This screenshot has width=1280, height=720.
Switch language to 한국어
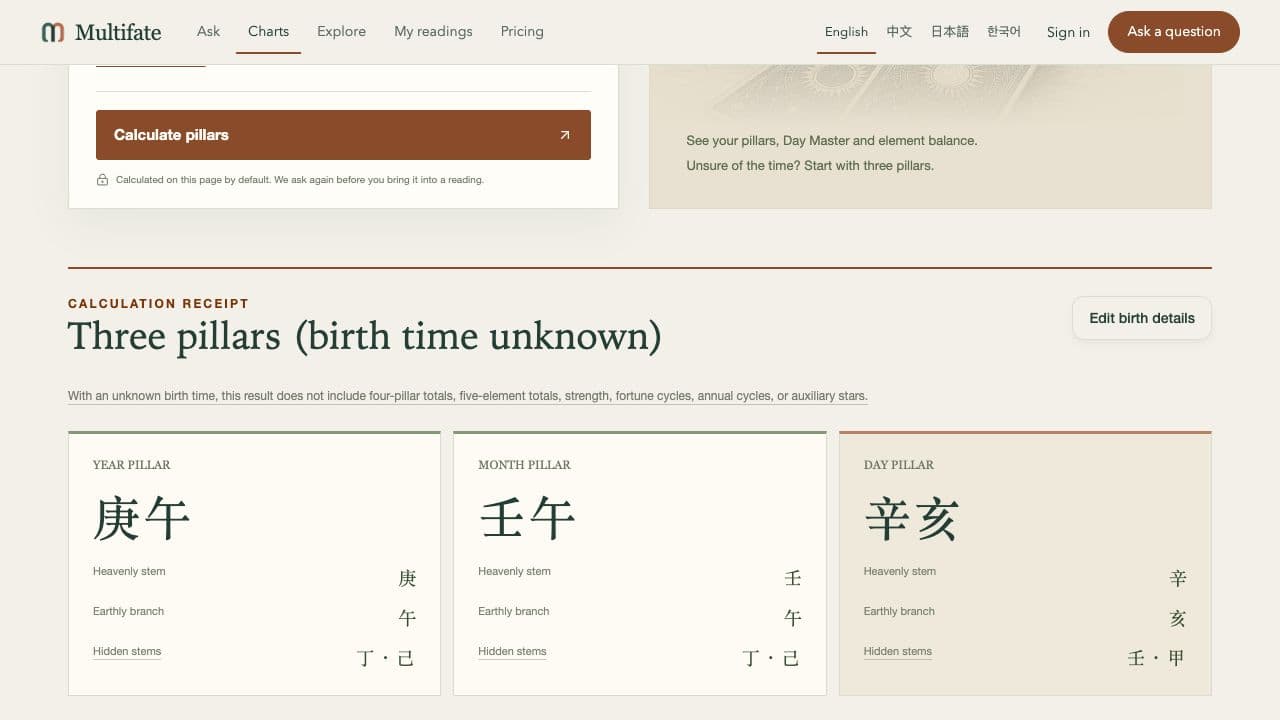pyautogui.click(x=1004, y=32)
